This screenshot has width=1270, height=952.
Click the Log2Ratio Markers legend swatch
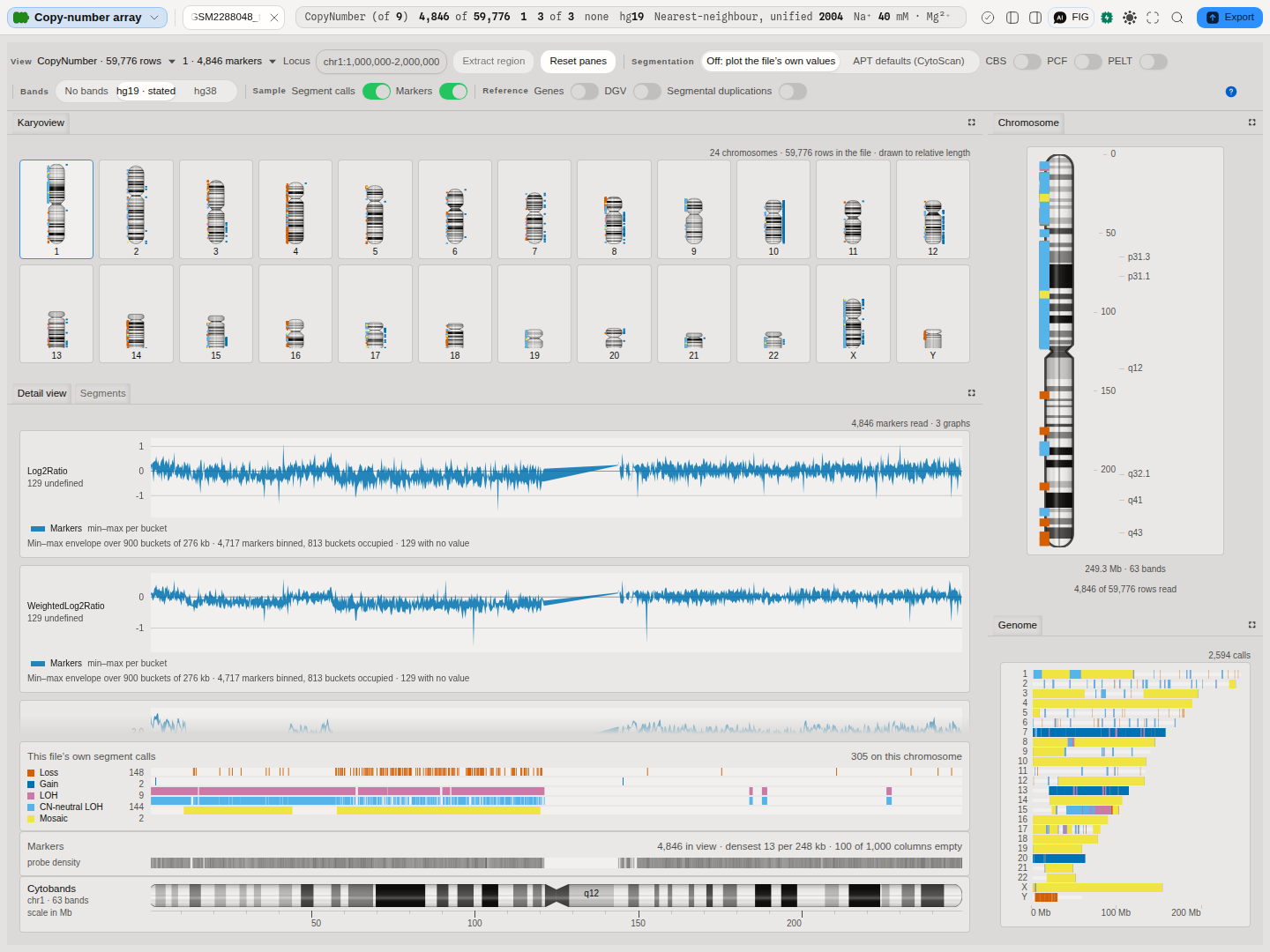(38, 529)
